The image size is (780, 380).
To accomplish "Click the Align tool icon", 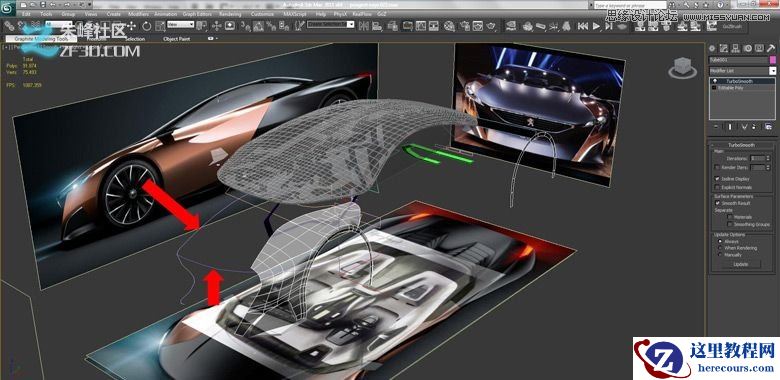I will click(378, 25).
